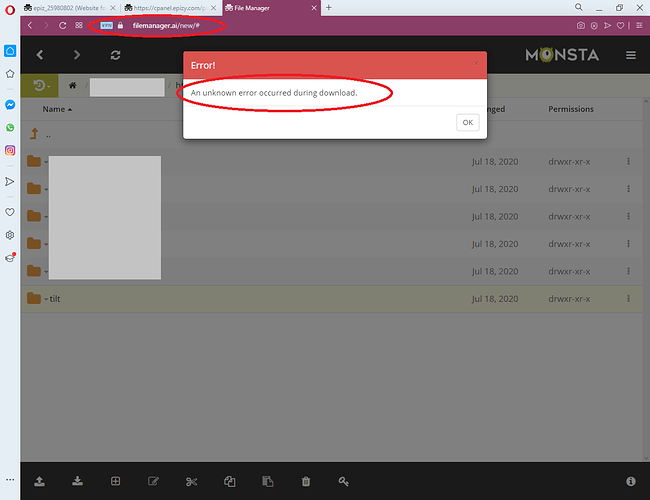This screenshot has width=650, height=500.
Task: Open the info icon at bottom right
Action: pos(631,481)
